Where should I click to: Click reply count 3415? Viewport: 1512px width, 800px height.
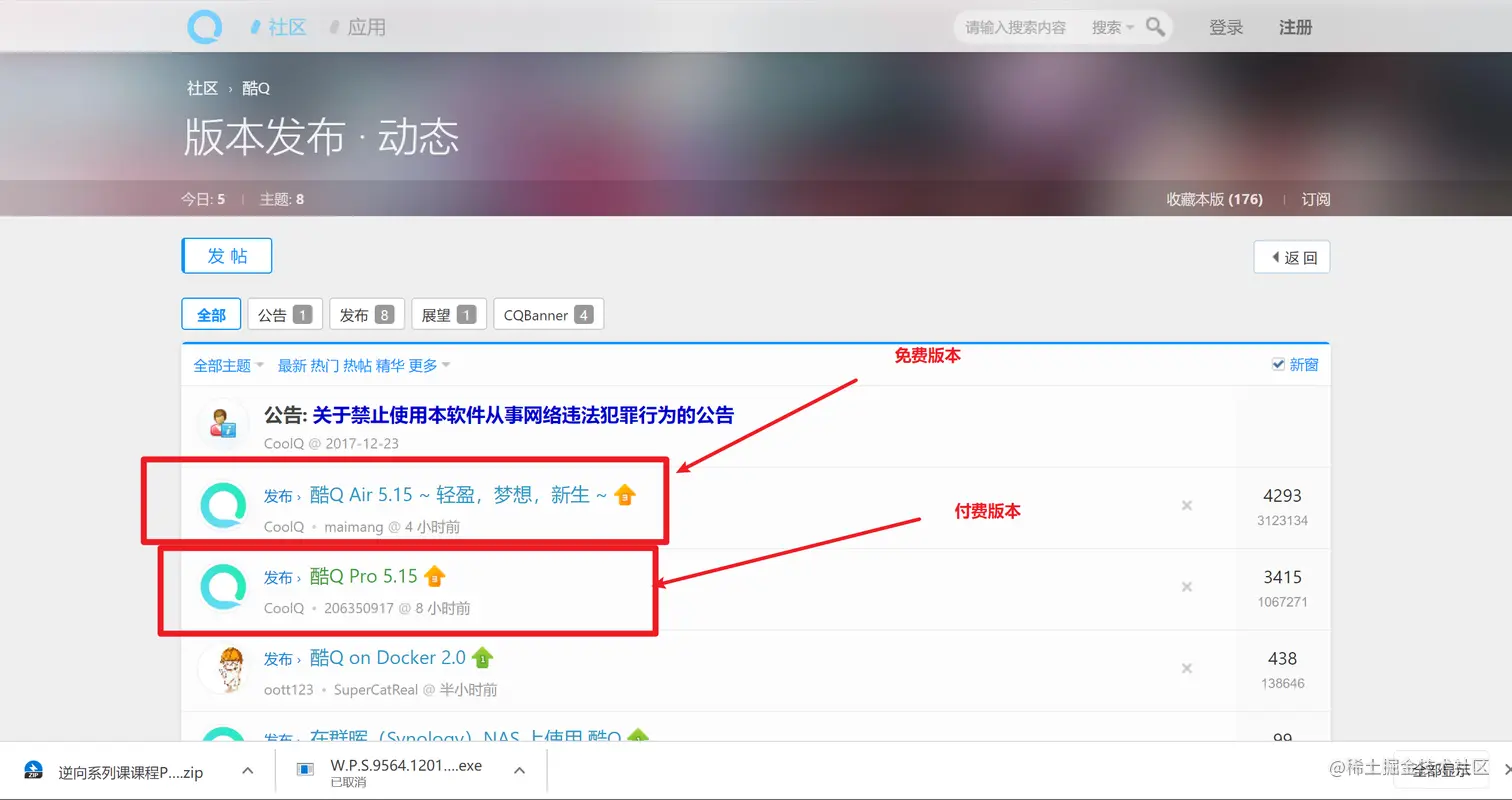point(1282,577)
